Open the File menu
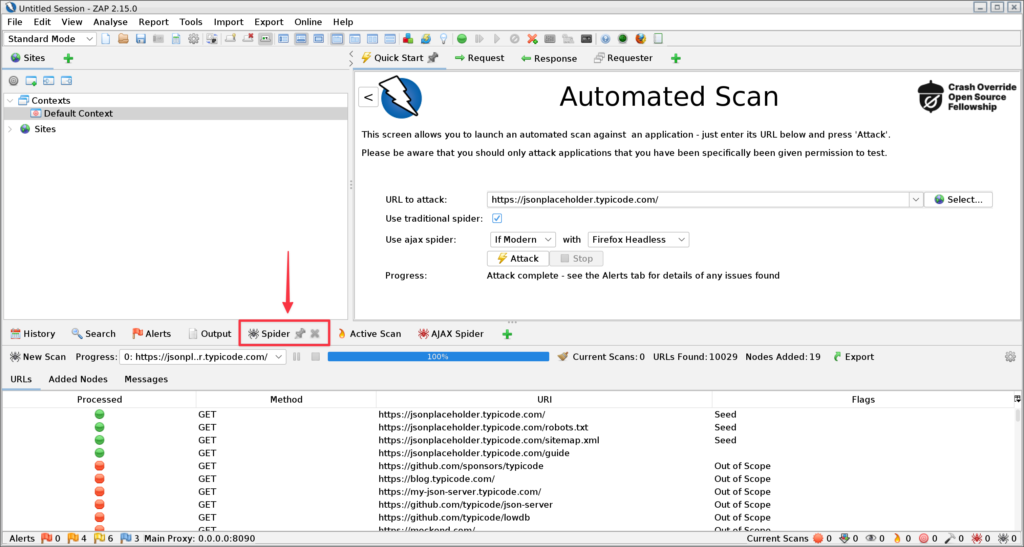The width and height of the screenshot is (1024, 547). pyautogui.click(x=14, y=22)
